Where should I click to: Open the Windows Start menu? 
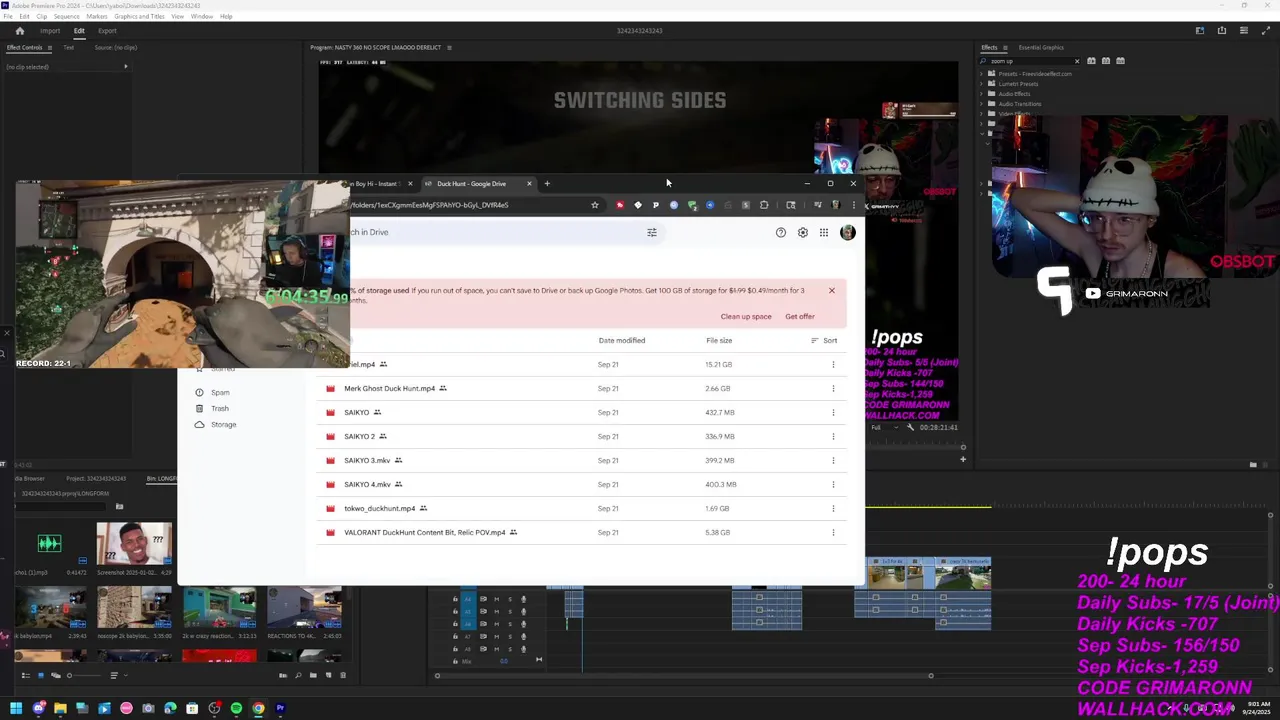click(16, 708)
